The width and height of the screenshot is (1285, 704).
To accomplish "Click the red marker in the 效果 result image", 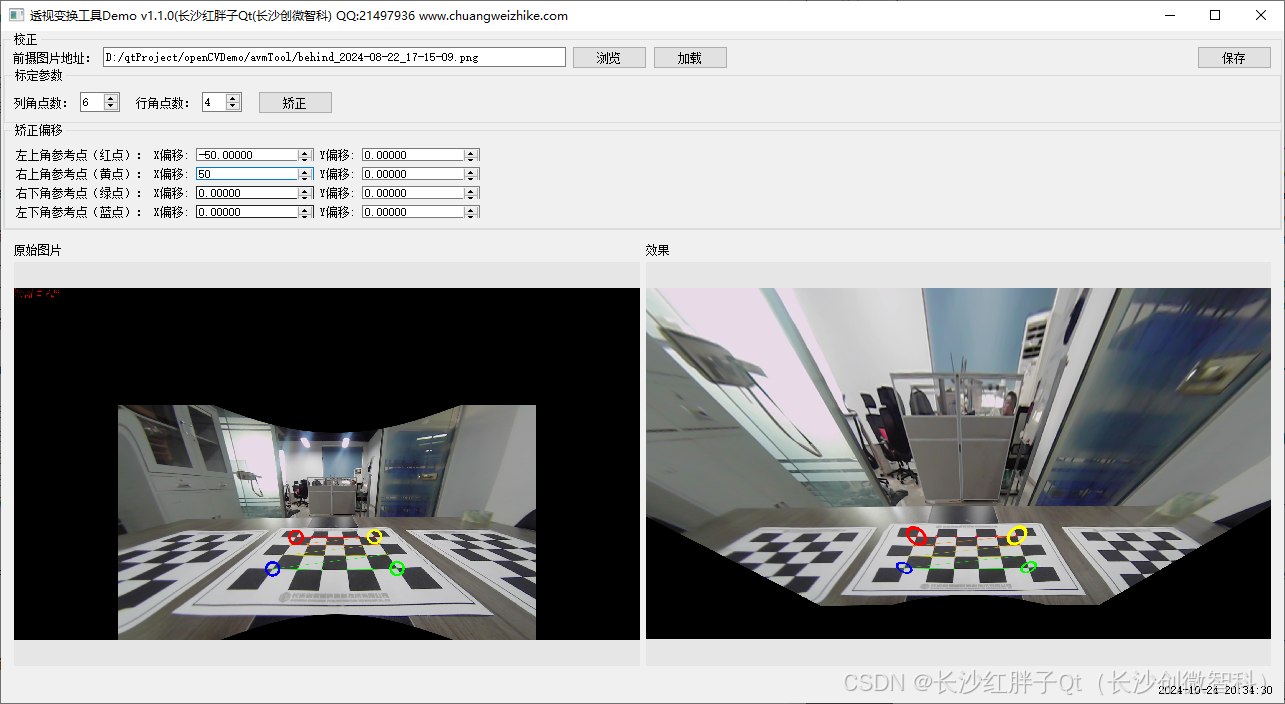I will [916, 535].
